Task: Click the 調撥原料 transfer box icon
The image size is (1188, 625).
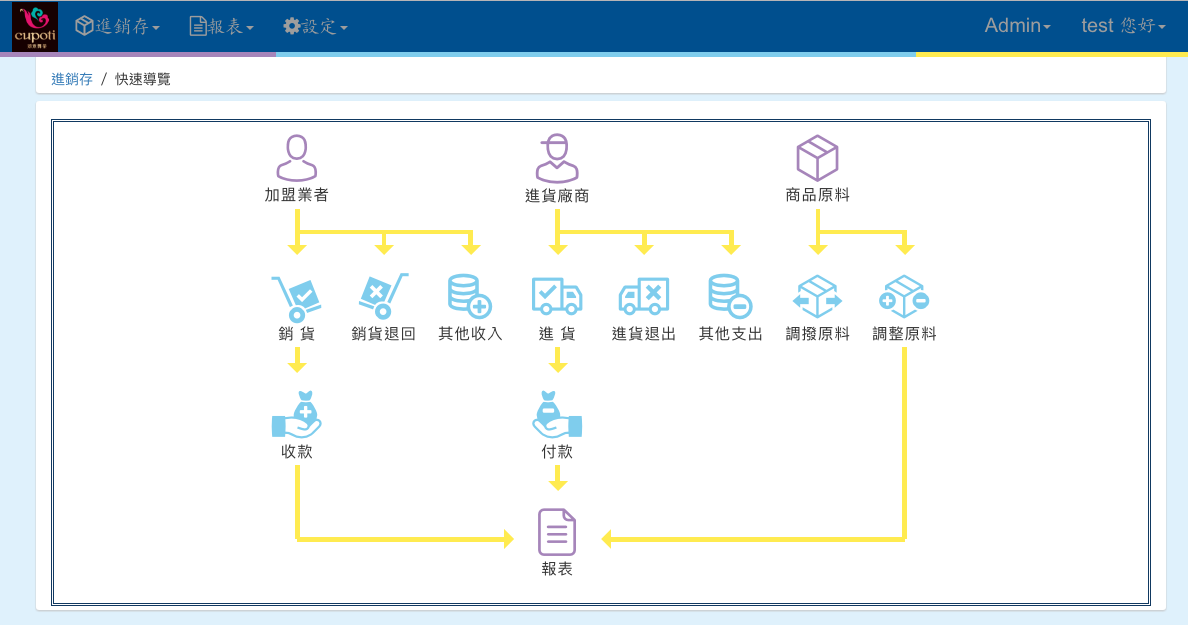Action: pos(817,297)
